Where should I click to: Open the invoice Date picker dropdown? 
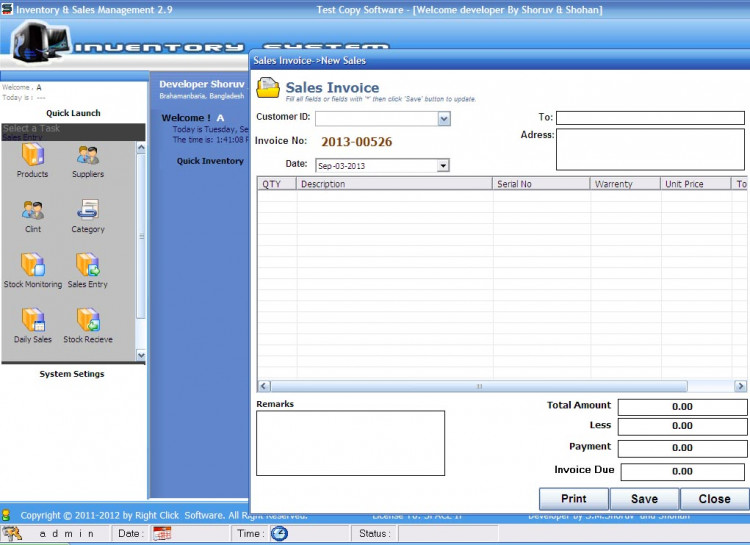(x=443, y=166)
